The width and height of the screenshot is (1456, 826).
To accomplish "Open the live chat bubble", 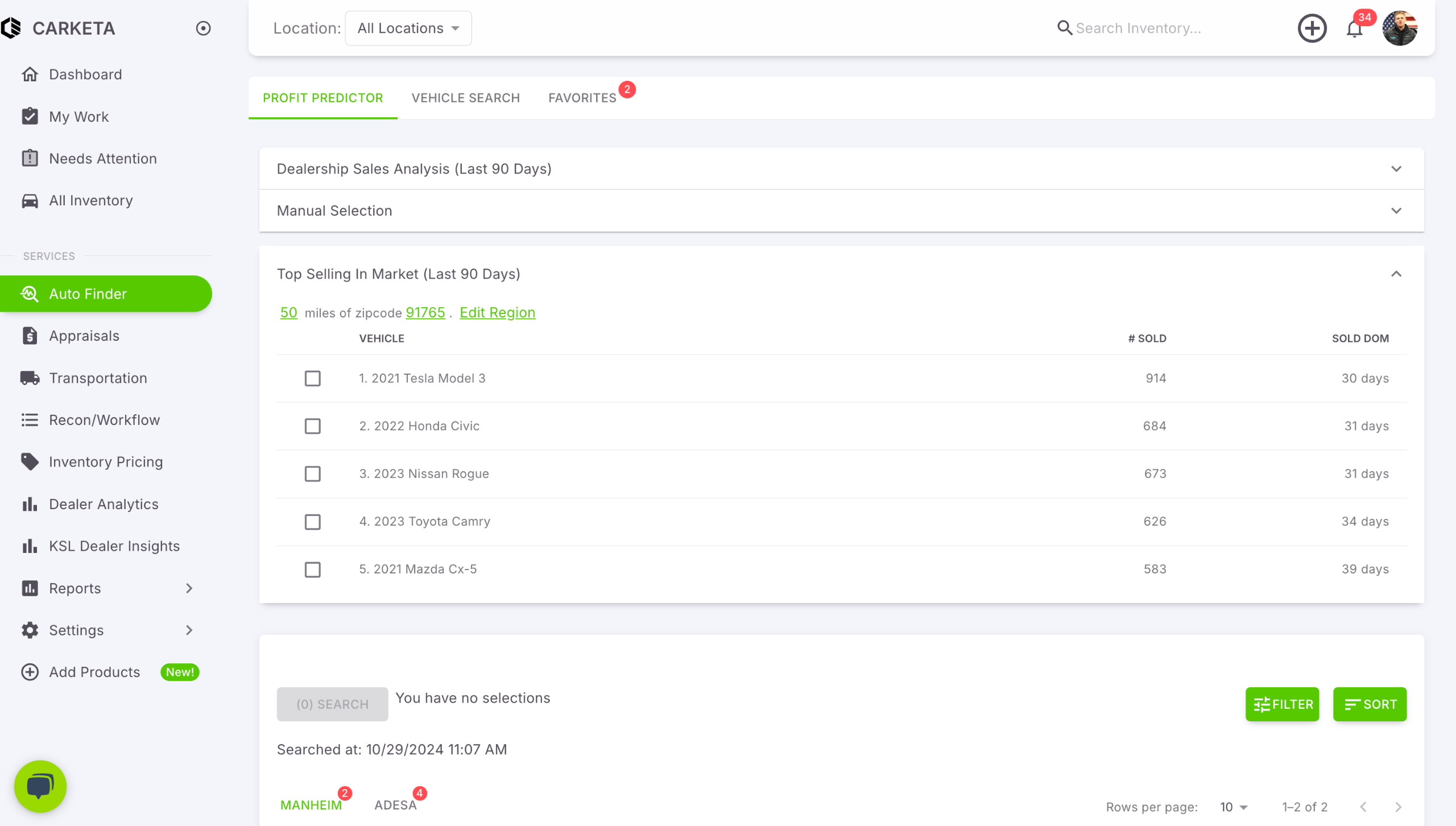I will point(40,786).
